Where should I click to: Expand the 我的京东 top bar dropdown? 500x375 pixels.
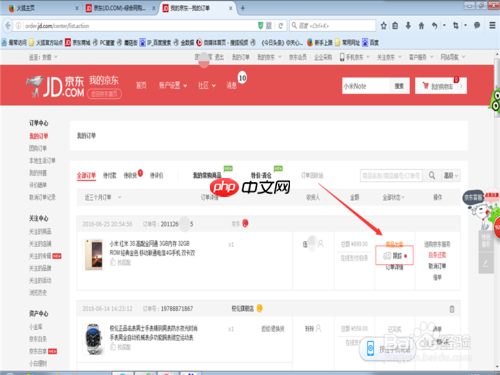[269, 57]
